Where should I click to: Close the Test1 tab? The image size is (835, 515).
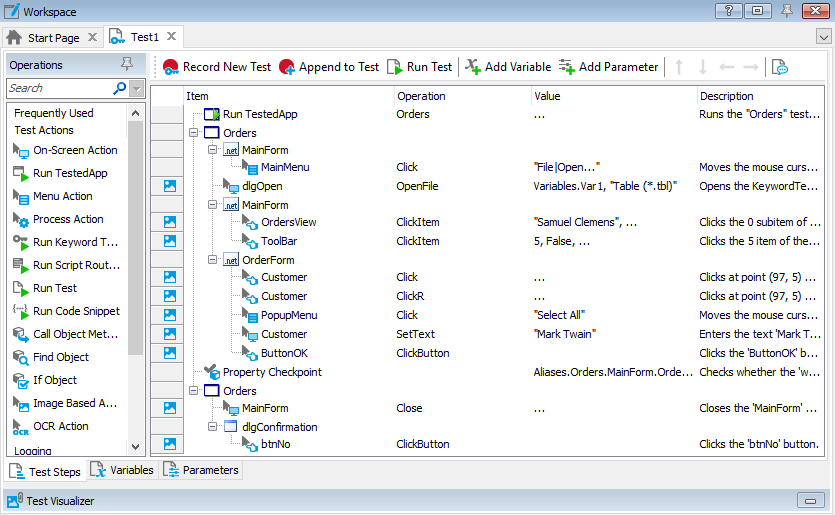pos(171,36)
